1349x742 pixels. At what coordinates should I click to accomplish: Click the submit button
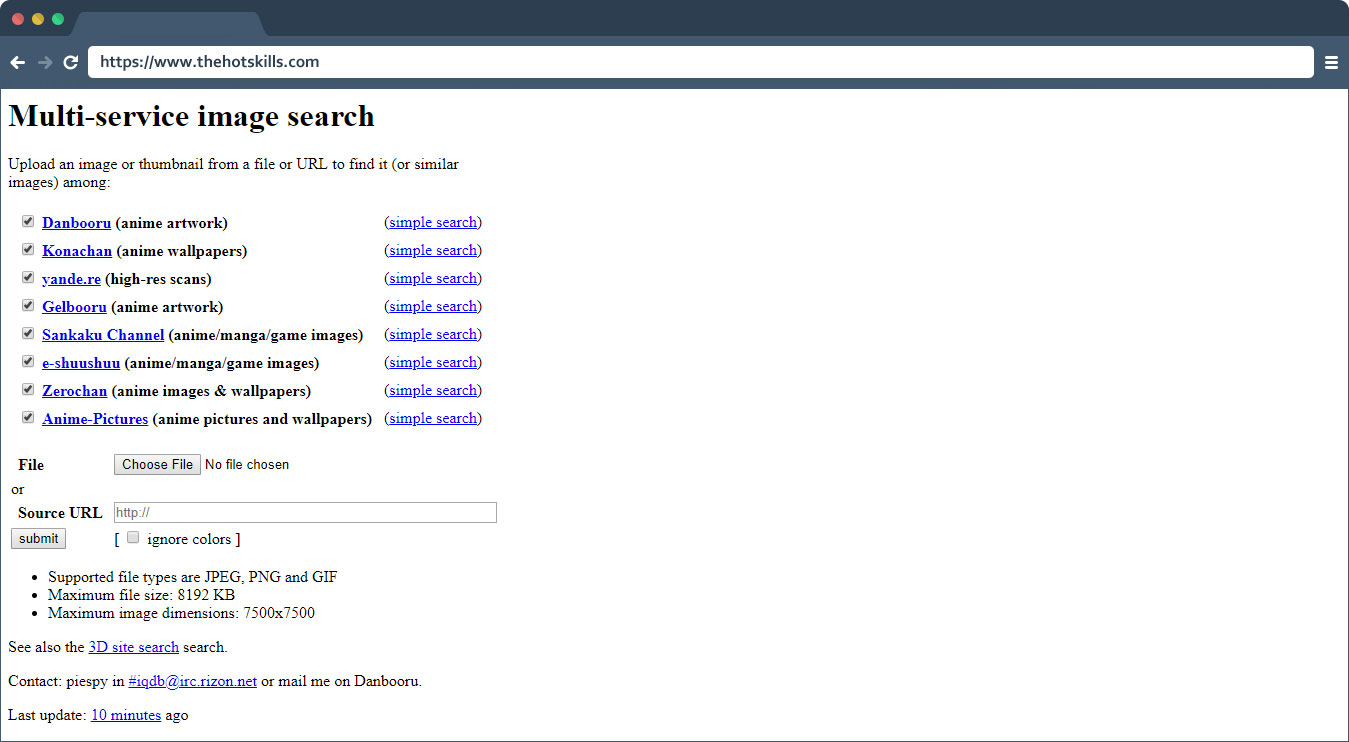click(x=38, y=538)
